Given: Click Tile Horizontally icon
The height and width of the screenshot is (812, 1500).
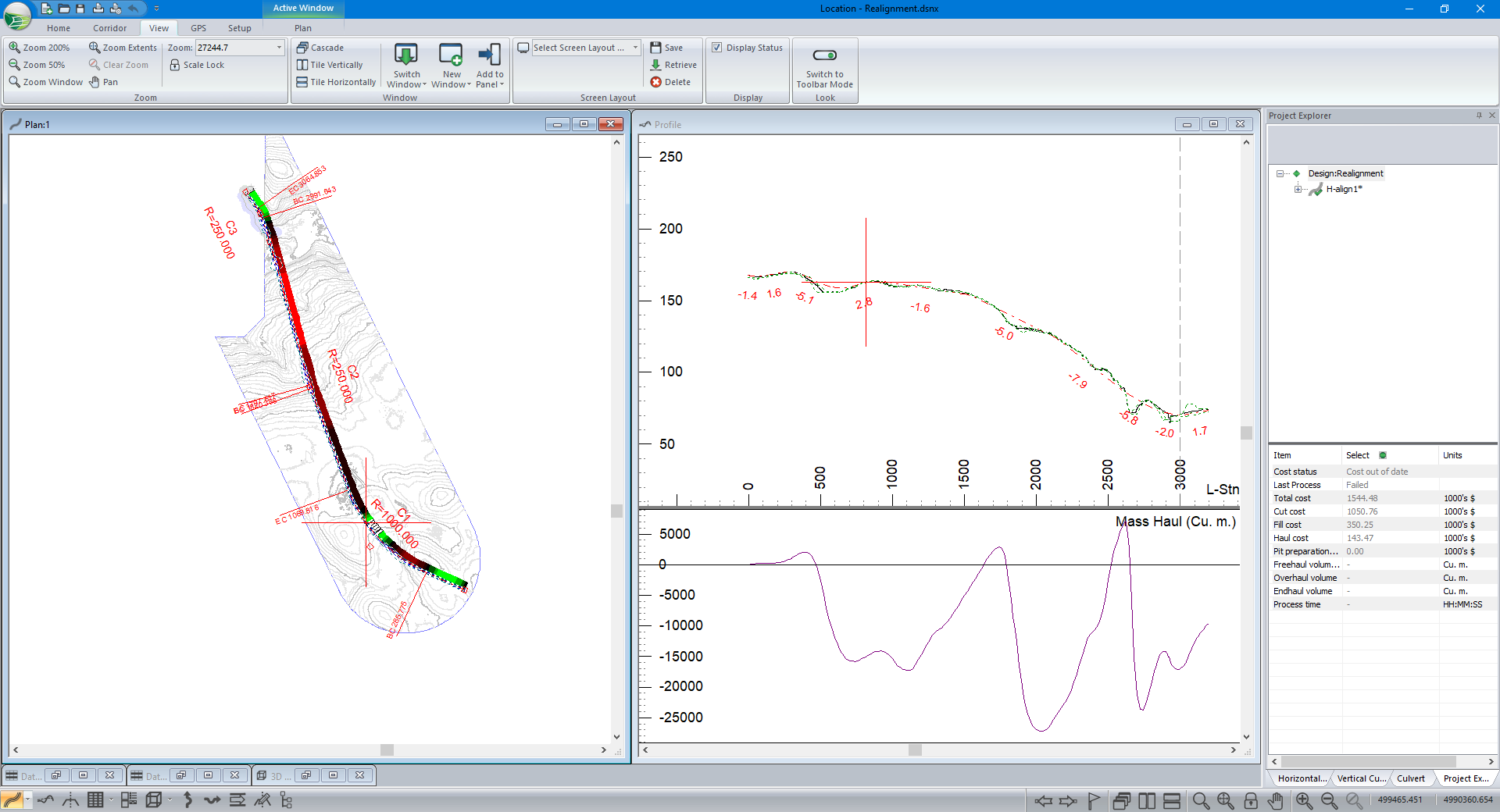Looking at the screenshot, I should click(x=302, y=82).
